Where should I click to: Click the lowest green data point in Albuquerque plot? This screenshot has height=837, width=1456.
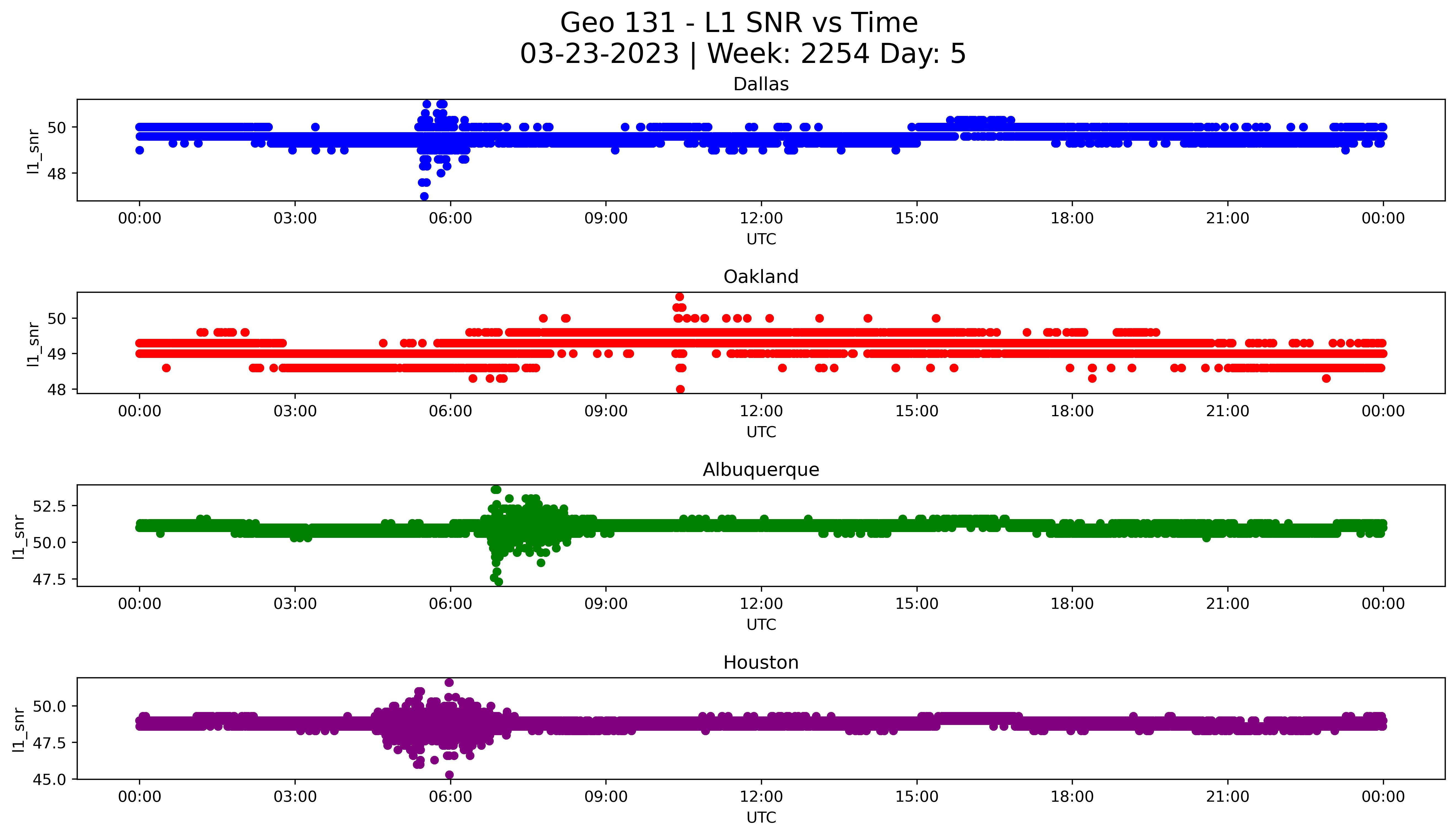click(x=499, y=582)
